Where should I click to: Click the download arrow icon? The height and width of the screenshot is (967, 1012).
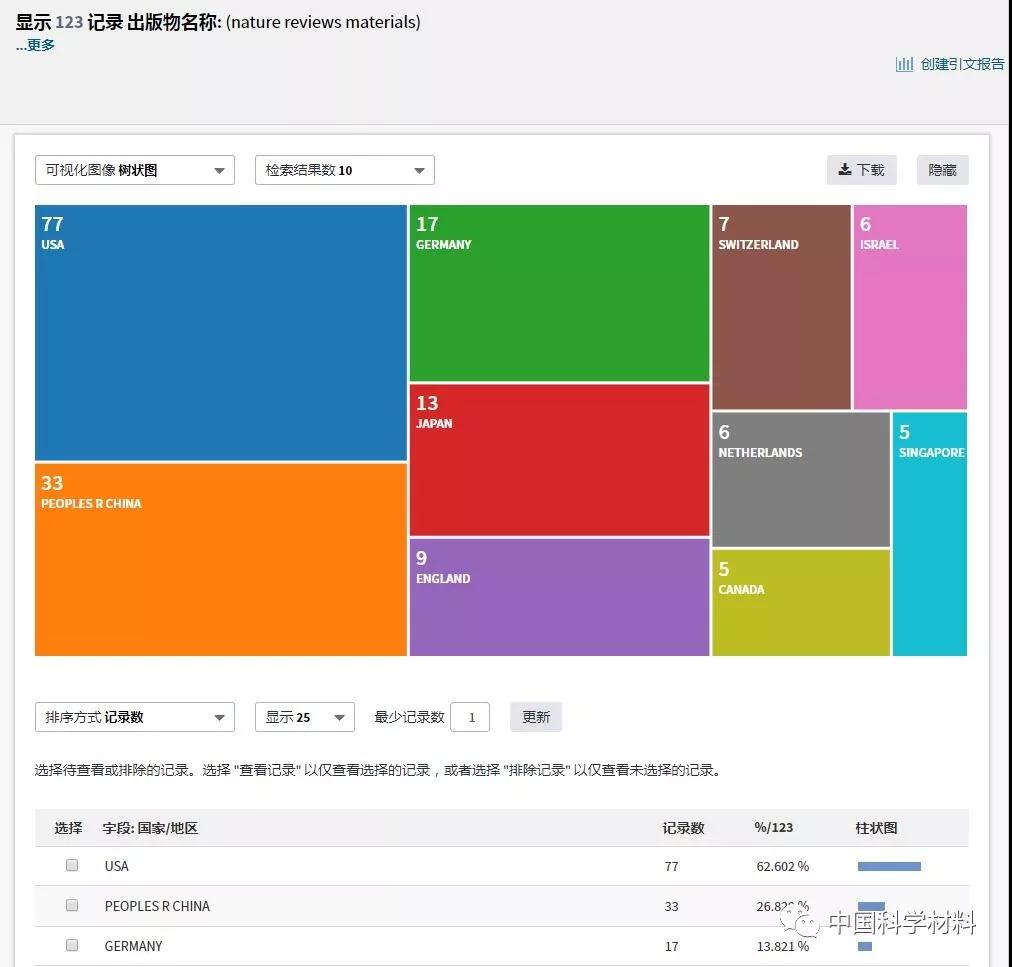coord(845,170)
